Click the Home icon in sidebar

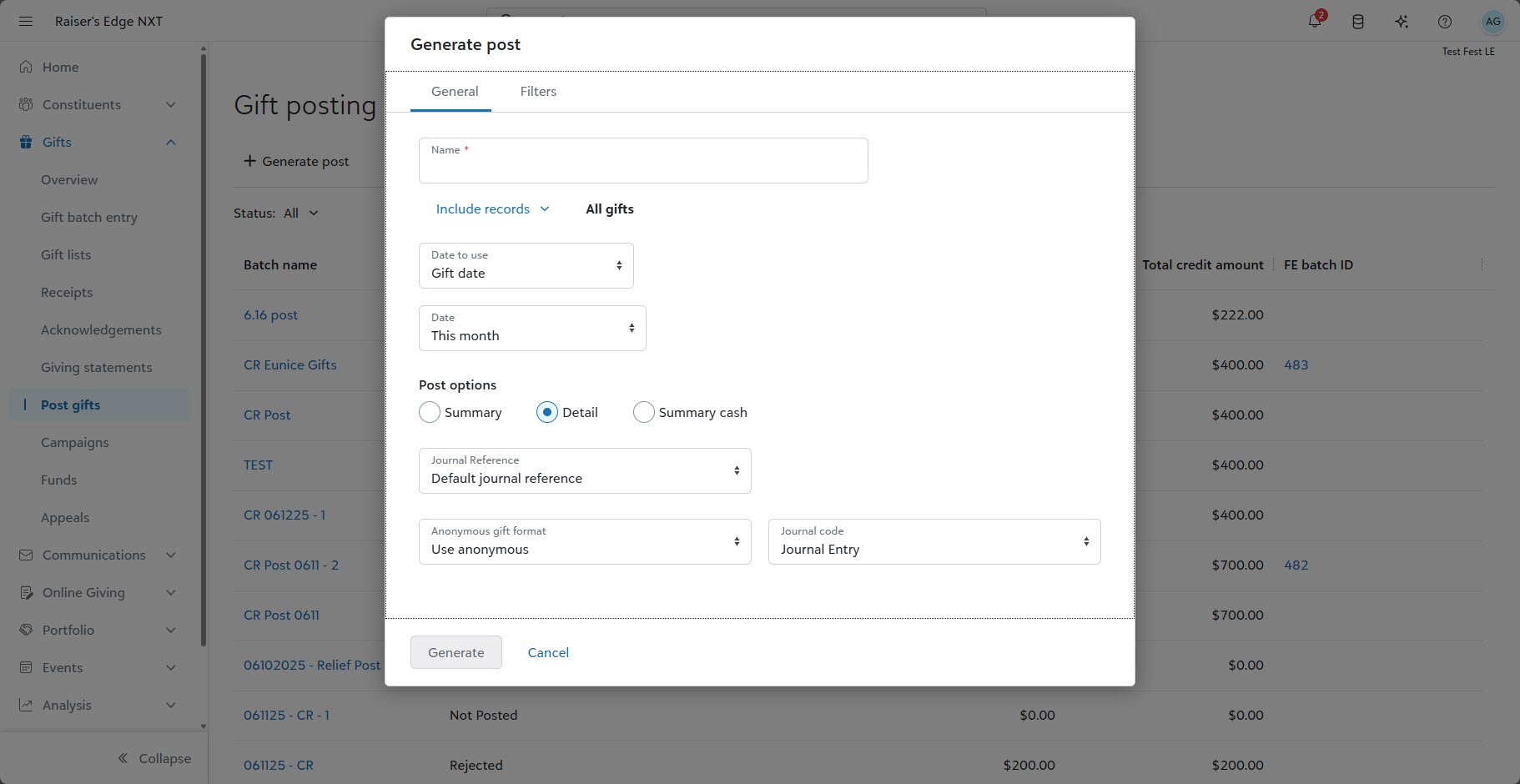click(x=26, y=67)
